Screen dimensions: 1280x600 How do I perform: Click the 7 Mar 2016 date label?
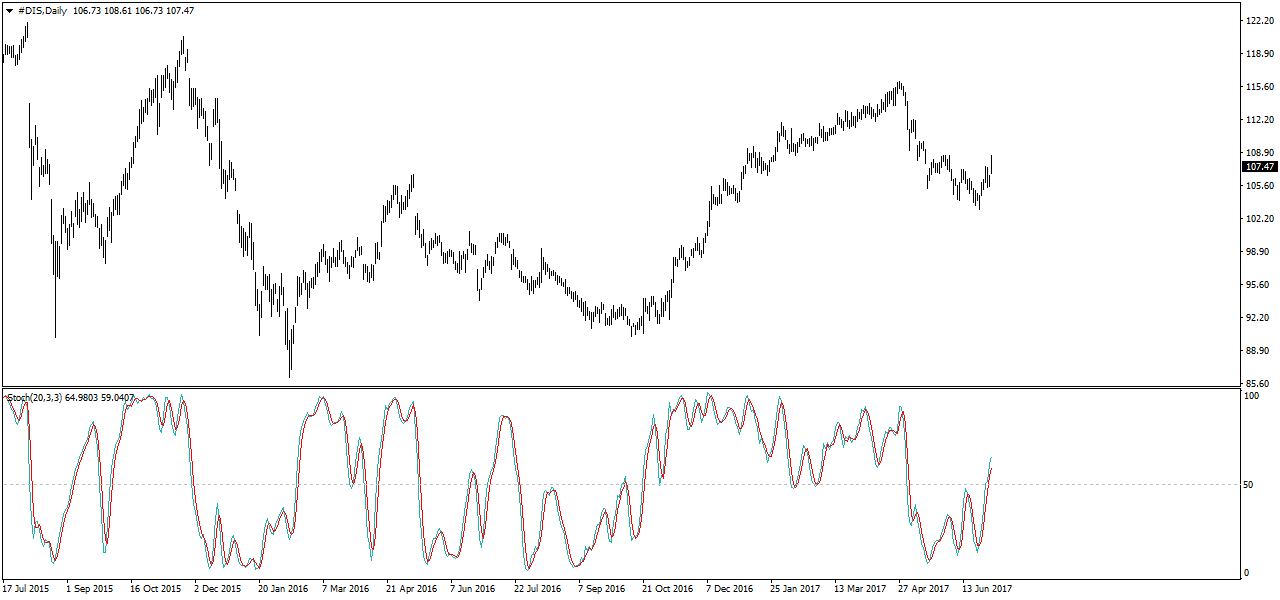point(346,589)
